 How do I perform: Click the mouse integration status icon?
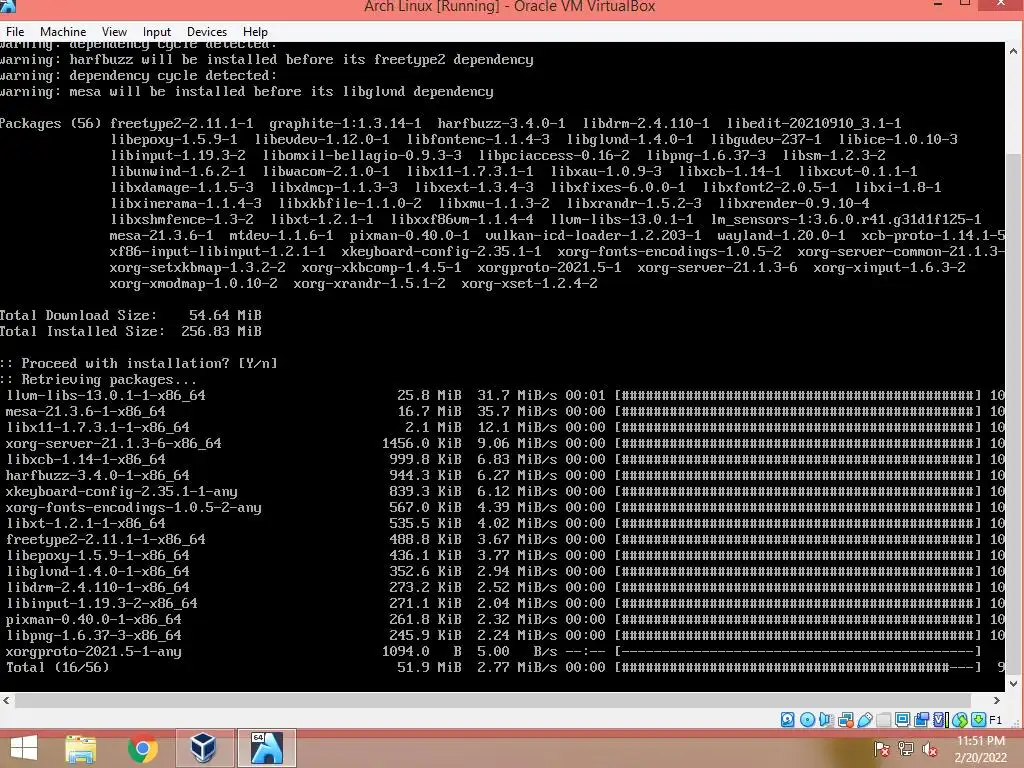pos(959,720)
